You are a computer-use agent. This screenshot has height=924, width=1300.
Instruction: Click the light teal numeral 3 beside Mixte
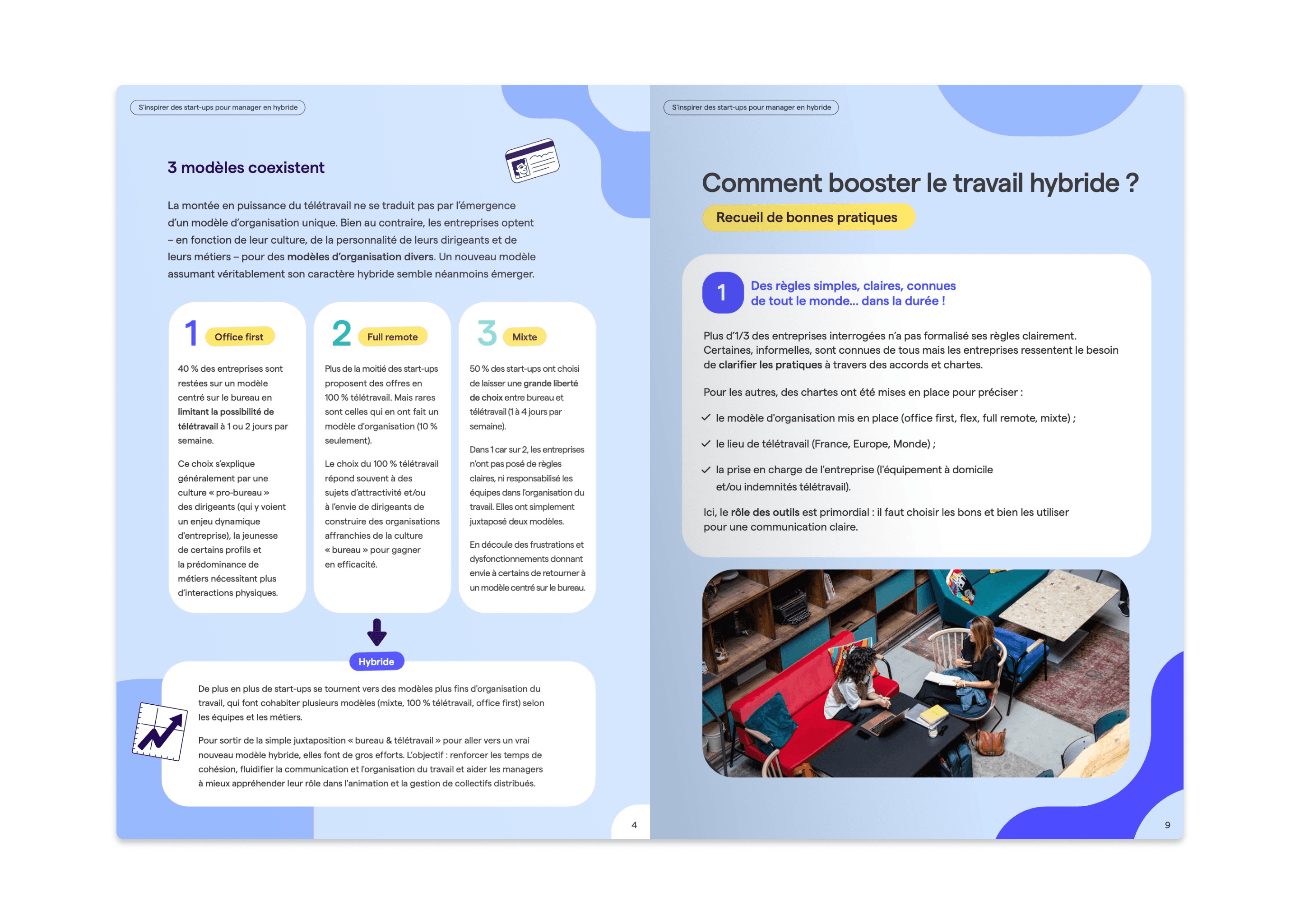coord(487,333)
